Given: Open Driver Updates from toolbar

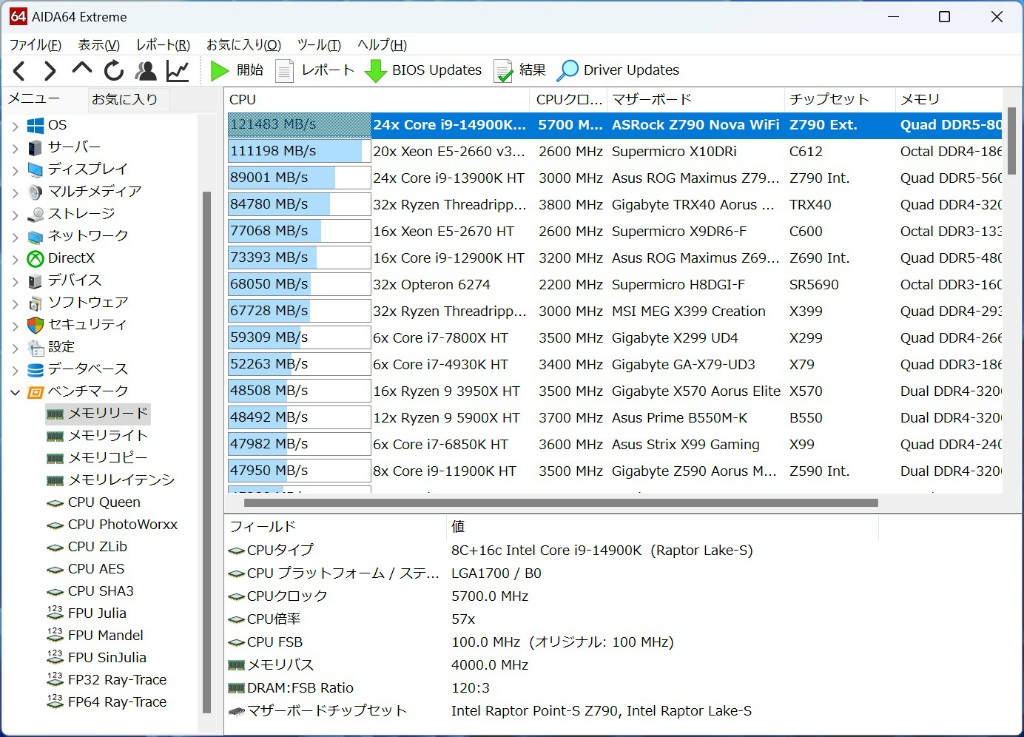Looking at the screenshot, I should pyautogui.click(x=618, y=70).
